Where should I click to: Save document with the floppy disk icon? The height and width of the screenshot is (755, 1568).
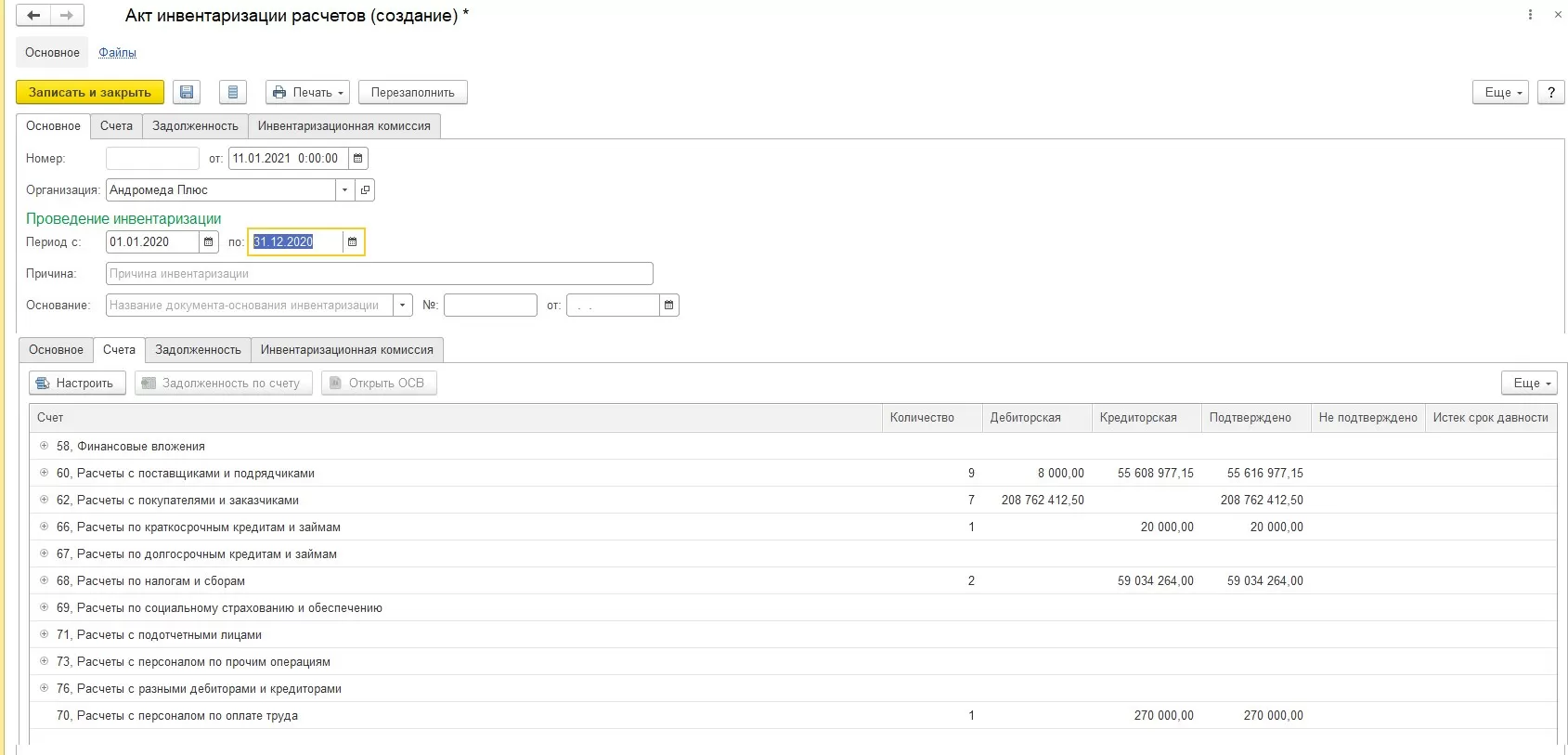(x=187, y=92)
